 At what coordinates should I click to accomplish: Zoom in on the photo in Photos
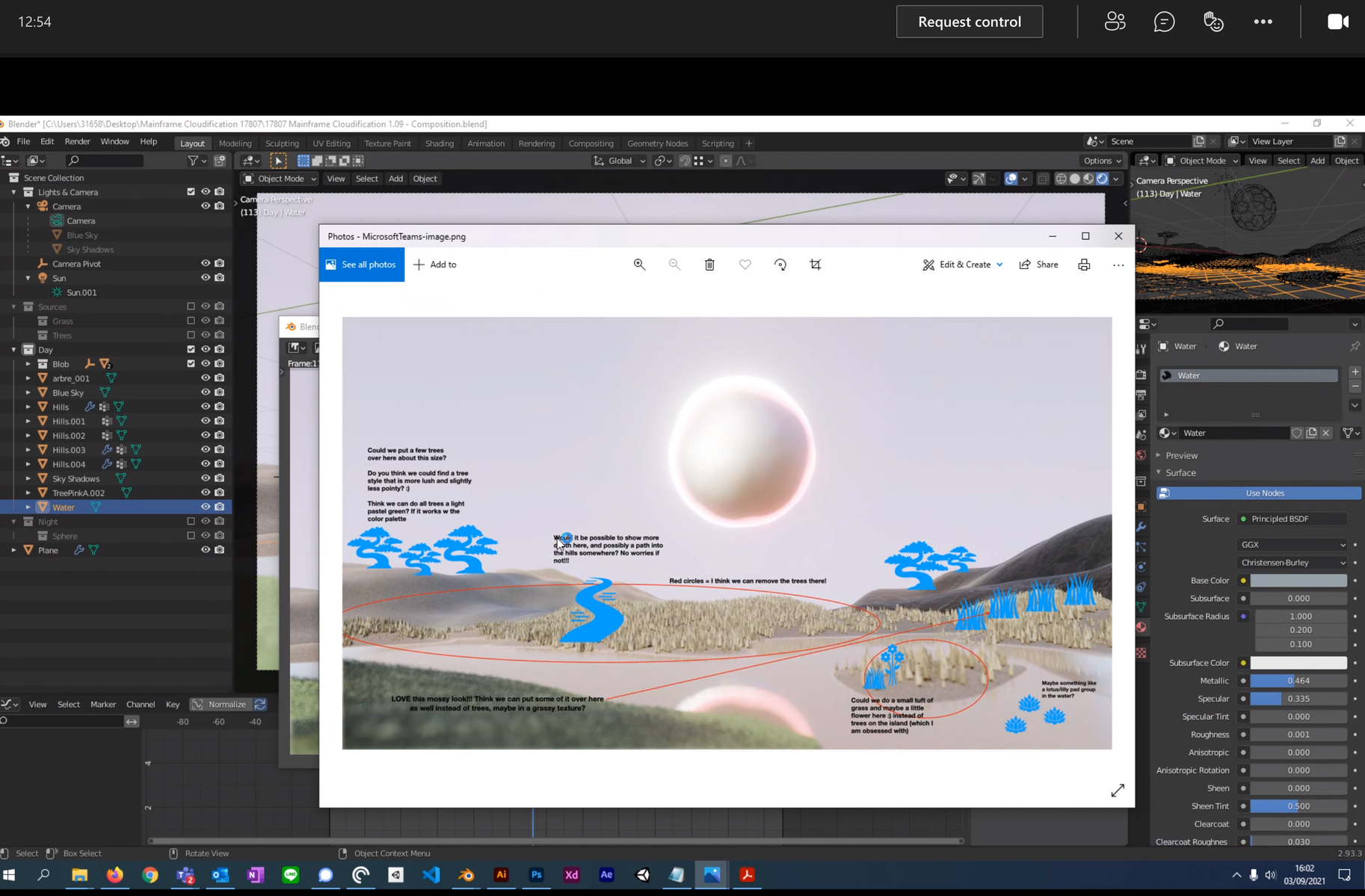pyautogui.click(x=639, y=265)
